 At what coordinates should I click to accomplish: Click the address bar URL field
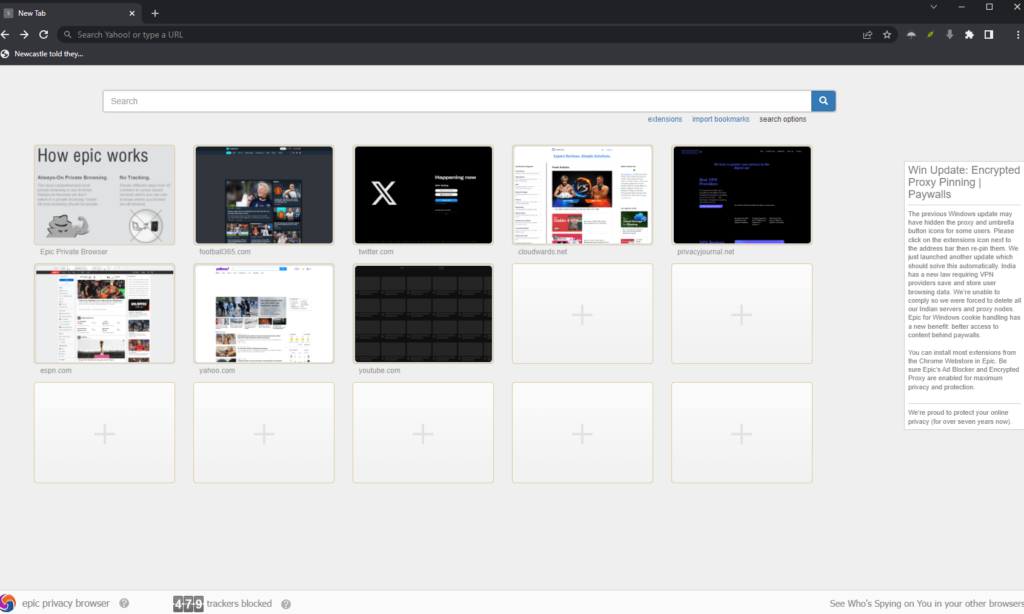[x=457, y=35]
